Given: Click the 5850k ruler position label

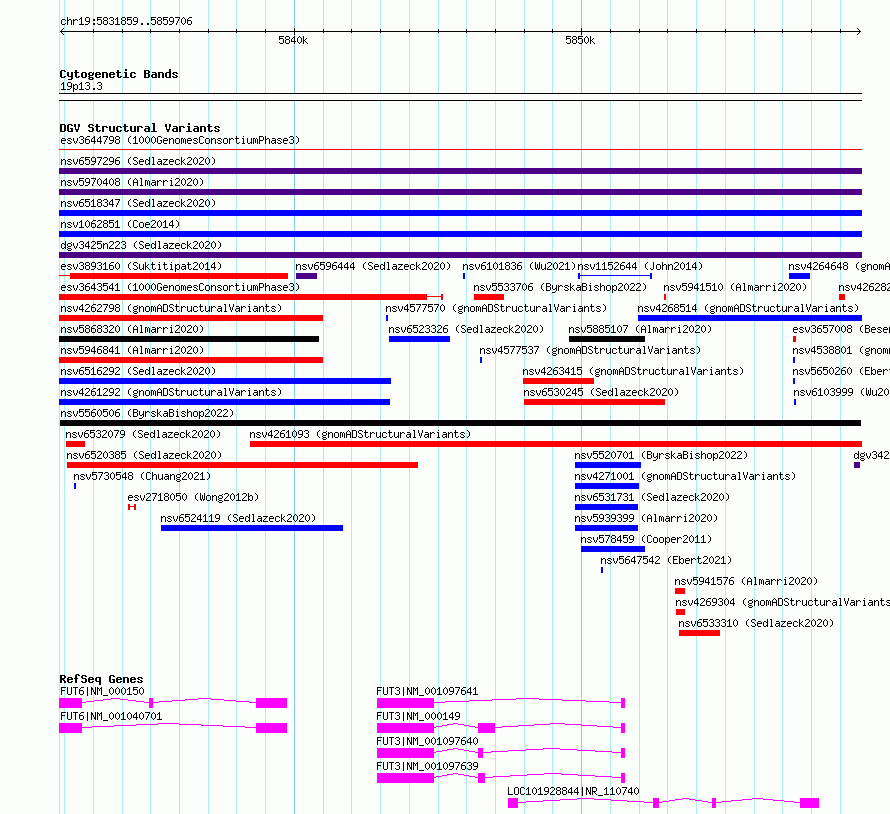Looking at the screenshot, I should coord(580,40).
